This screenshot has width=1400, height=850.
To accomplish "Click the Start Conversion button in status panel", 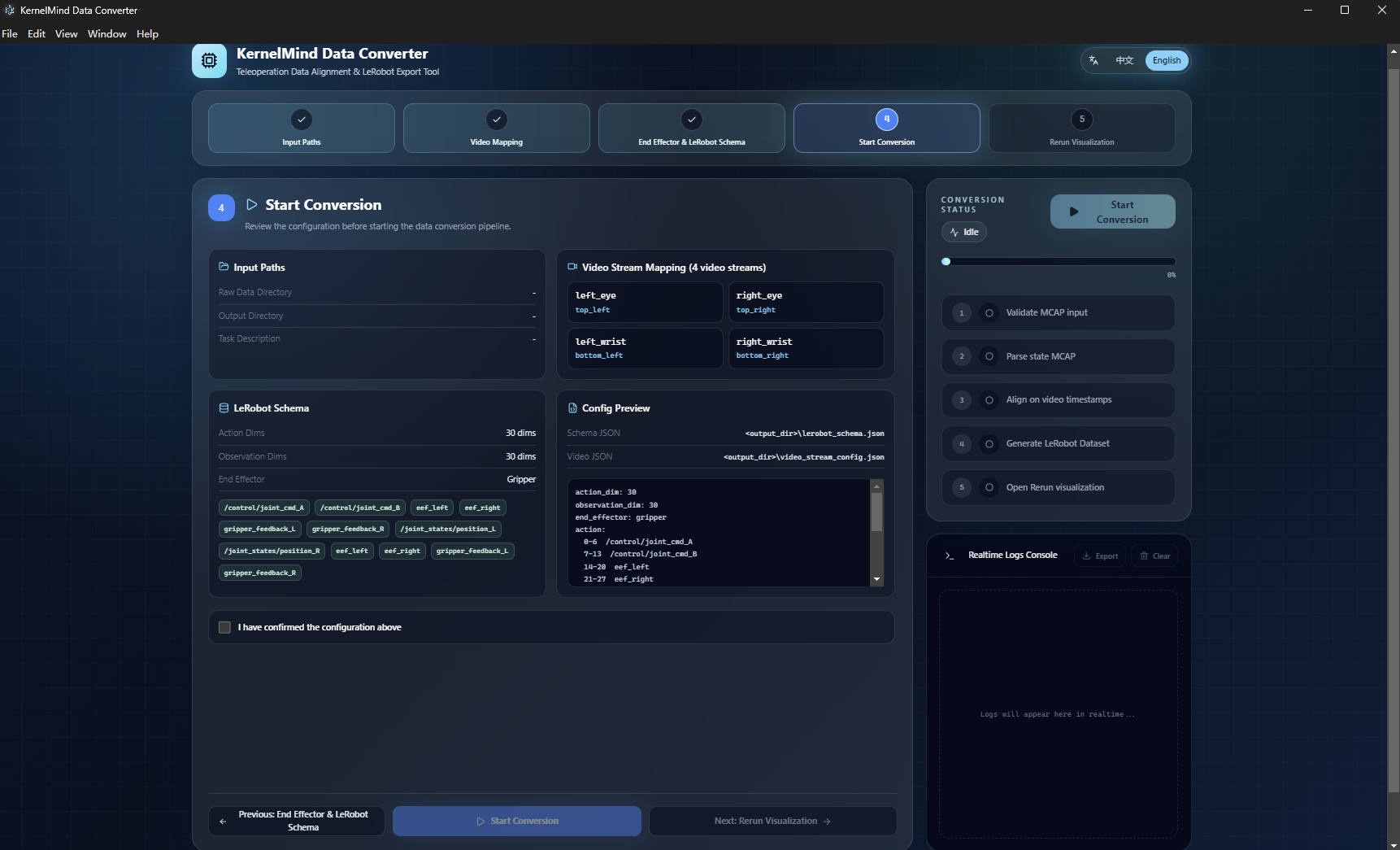I will pyautogui.click(x=1113, y=211).
